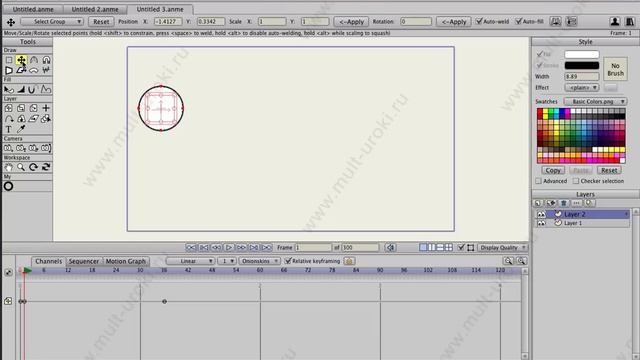Enable the Checker selection checkbox
The image size is (640, 360).
click(576, 181)
